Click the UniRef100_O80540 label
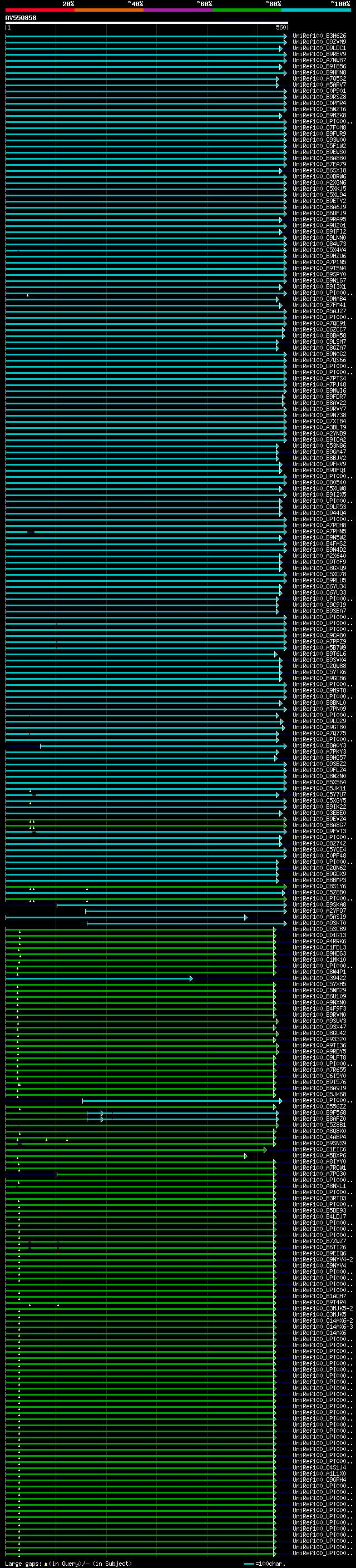 [x=319, y=482]
